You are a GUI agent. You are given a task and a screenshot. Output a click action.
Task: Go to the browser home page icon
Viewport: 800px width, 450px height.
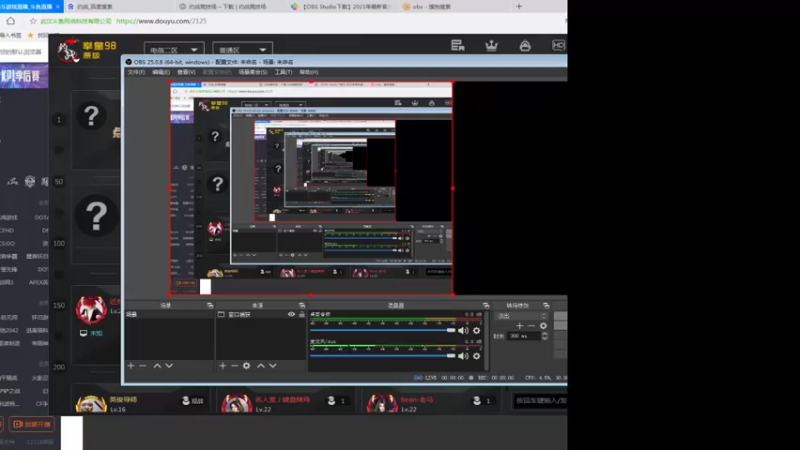click(x=11, y=21)
